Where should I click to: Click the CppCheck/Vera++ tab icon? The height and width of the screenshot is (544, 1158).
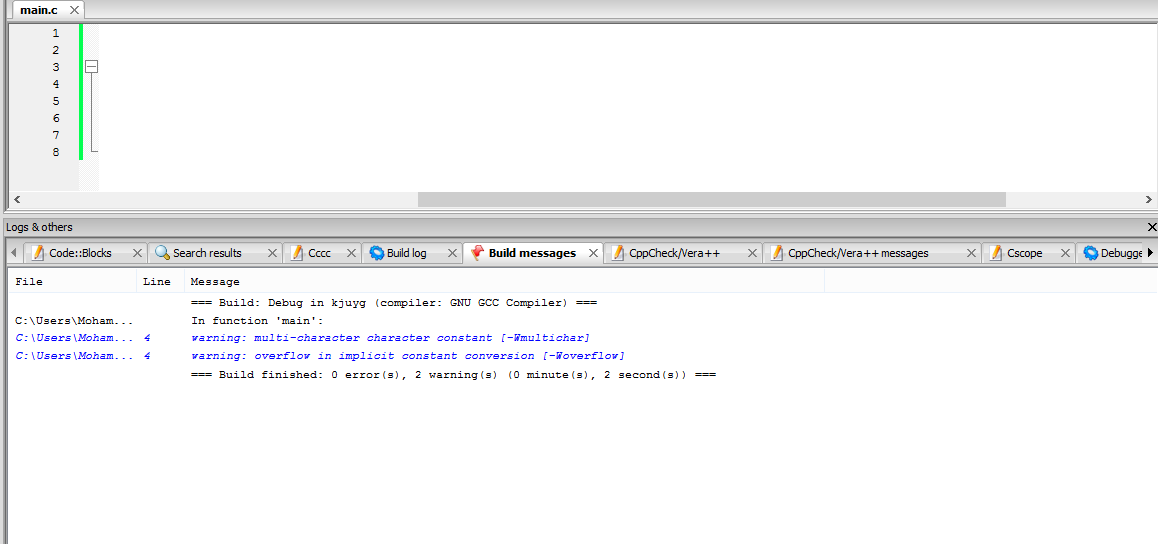pyautogui.click(x=618, y=253)
